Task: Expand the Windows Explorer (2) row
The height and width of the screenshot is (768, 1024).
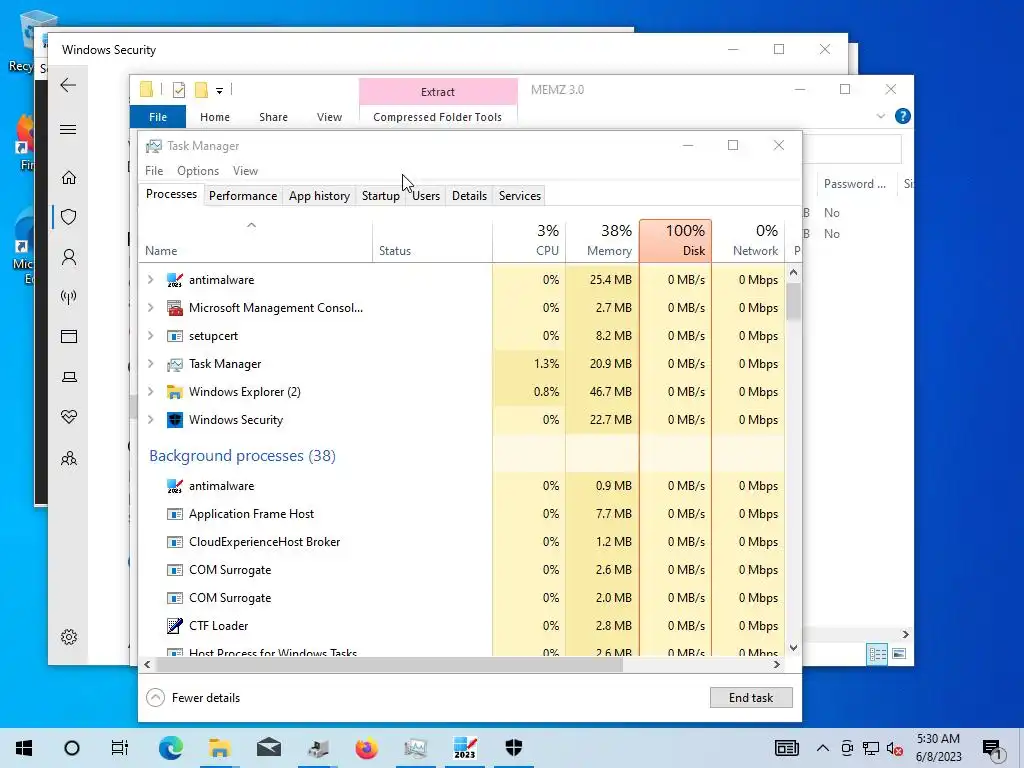Action: (151, 392)
